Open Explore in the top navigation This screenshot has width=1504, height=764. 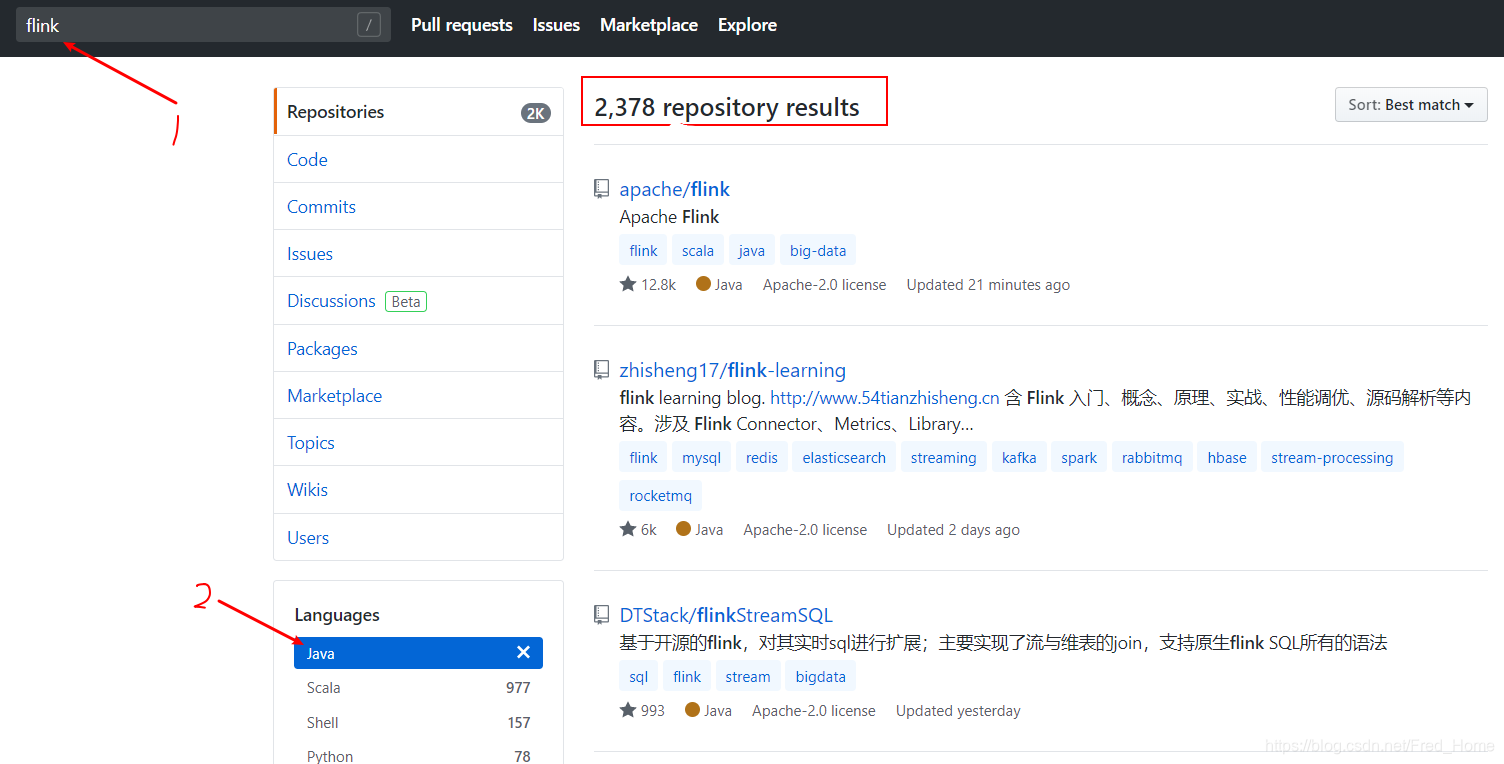(747, 25)
